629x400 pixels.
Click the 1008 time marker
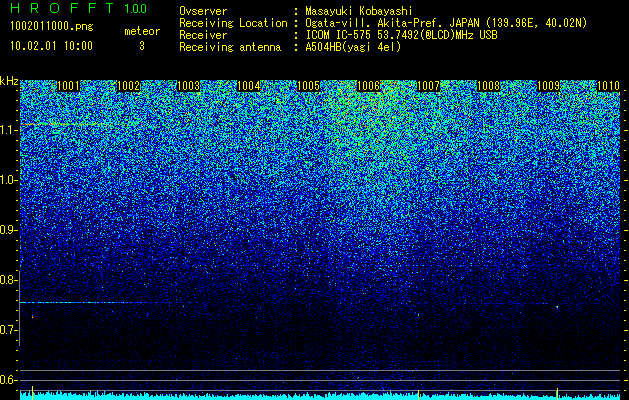click(489, 86)
